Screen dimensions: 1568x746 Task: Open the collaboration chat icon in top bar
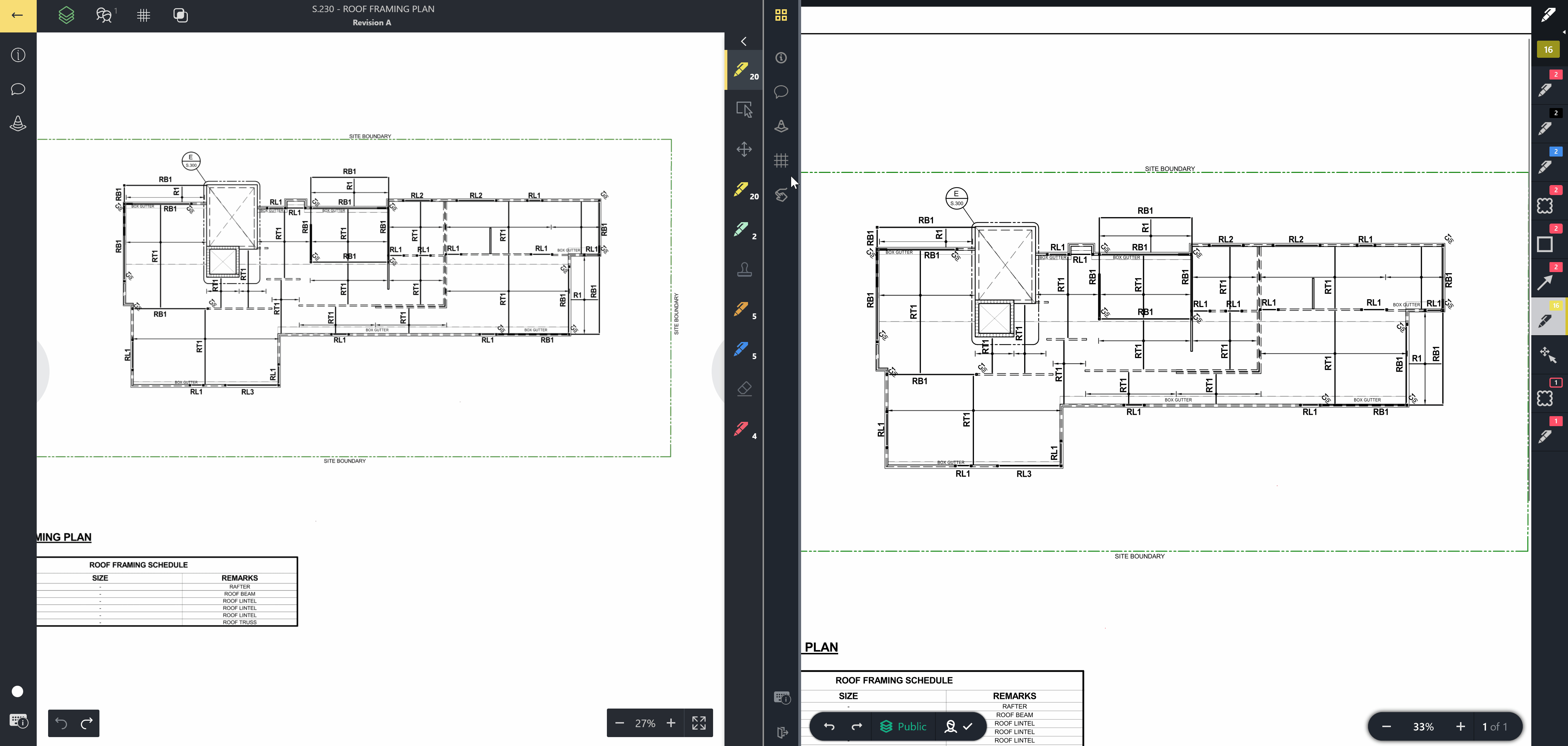(x=105, y=15)
